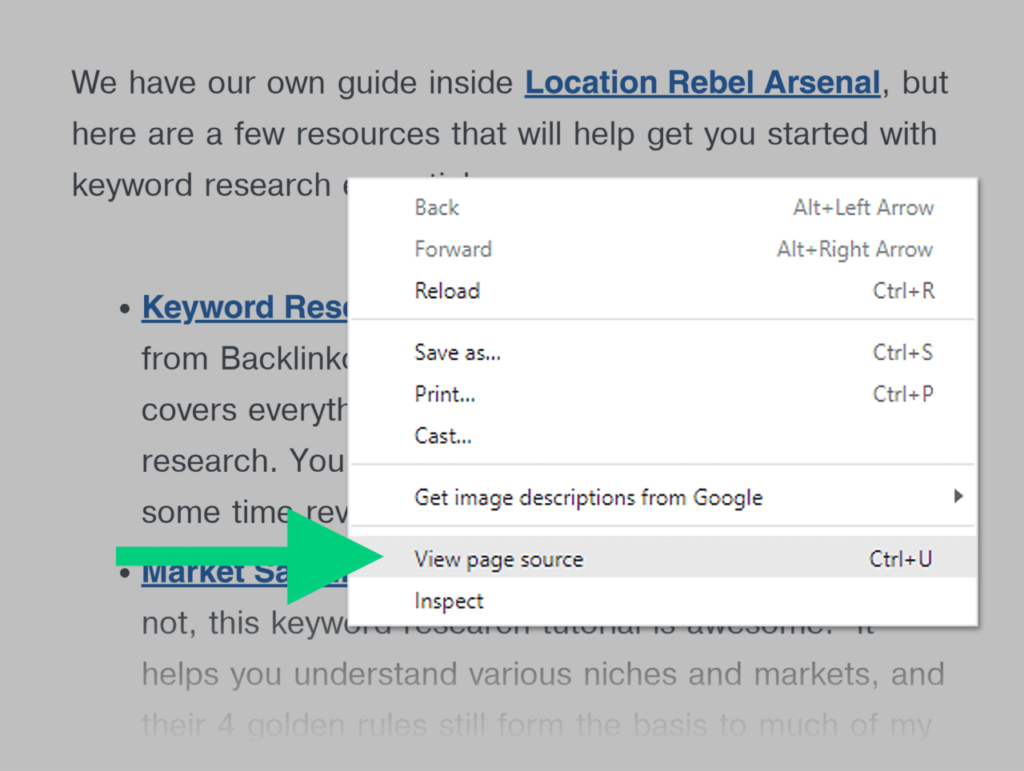Click the Ctrl+R shortcut label
The width and height of the screenshot is (1024, 771).
pyautogui.click(x=903, y=291)
